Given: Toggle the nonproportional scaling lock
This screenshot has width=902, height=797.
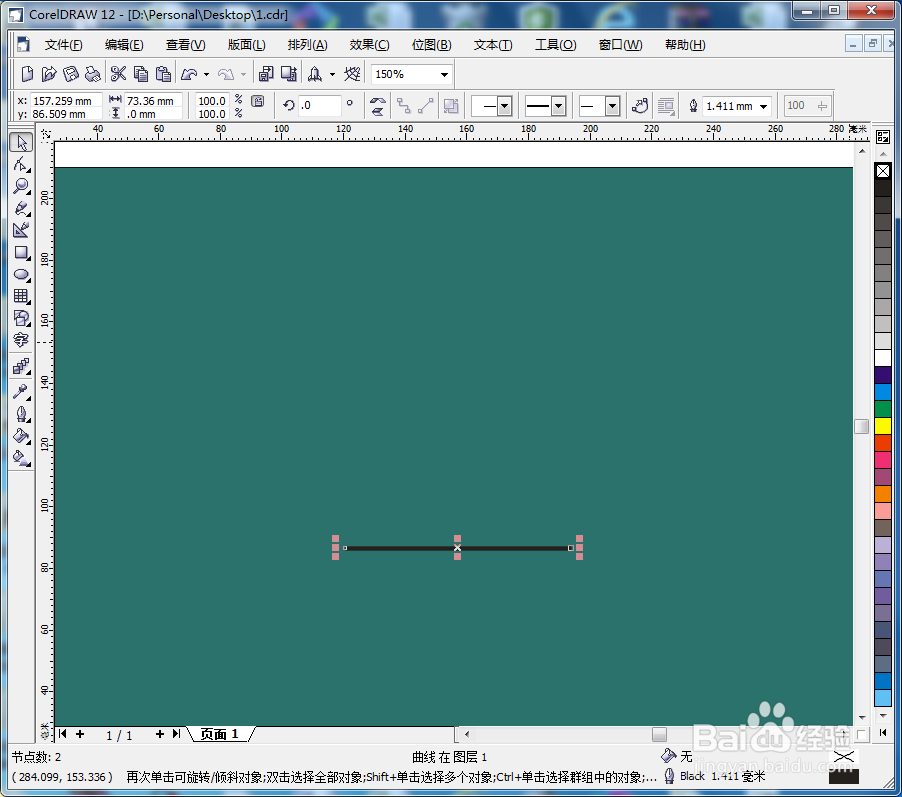Looking at the screenshot, I should (258, 101).
